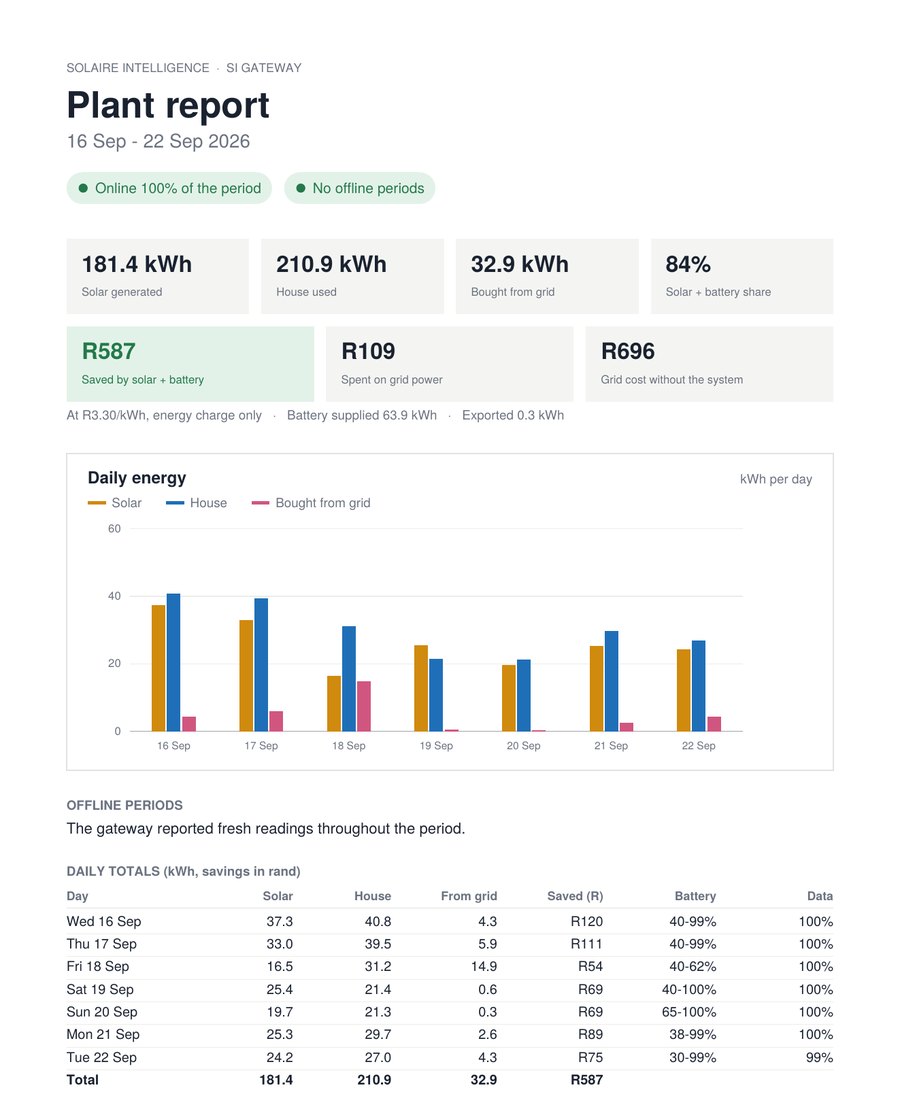Screen dimensions: 900x1094
Task: Click the At R3.30/kWh energy charge note
Action: point(164,416)
